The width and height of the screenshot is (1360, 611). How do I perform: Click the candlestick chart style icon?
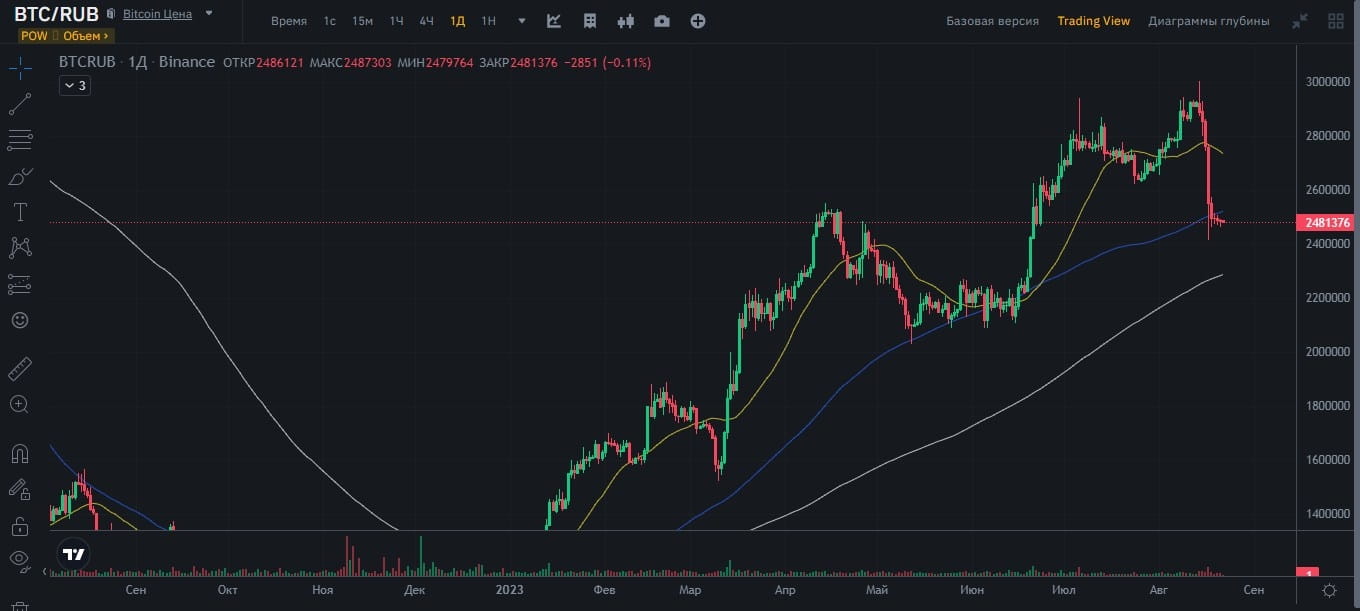click(626, 21)
